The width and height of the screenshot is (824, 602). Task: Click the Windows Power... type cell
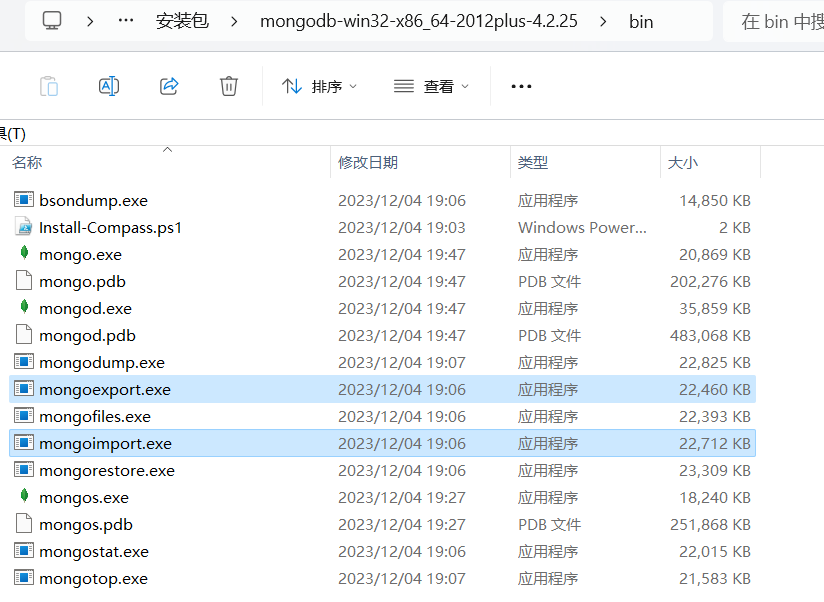pos(582,227)
